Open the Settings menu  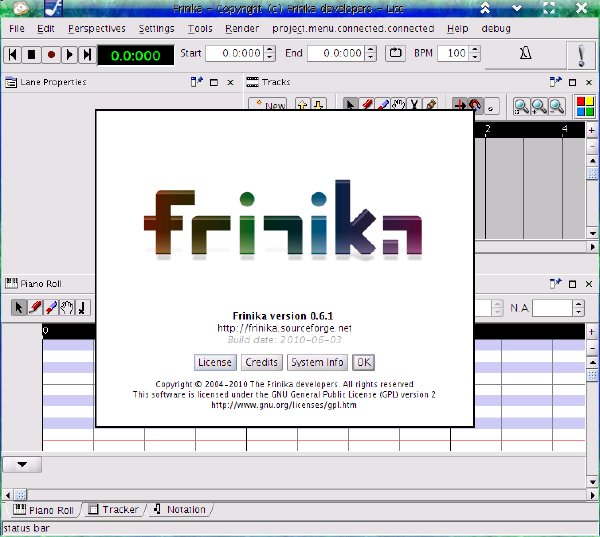156,29
